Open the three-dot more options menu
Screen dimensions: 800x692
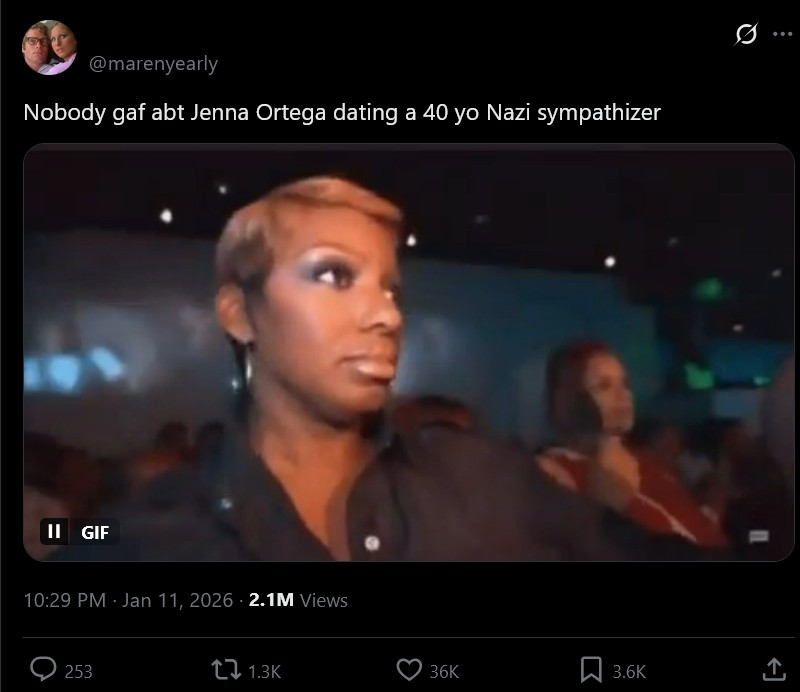[x=783, y=34]
